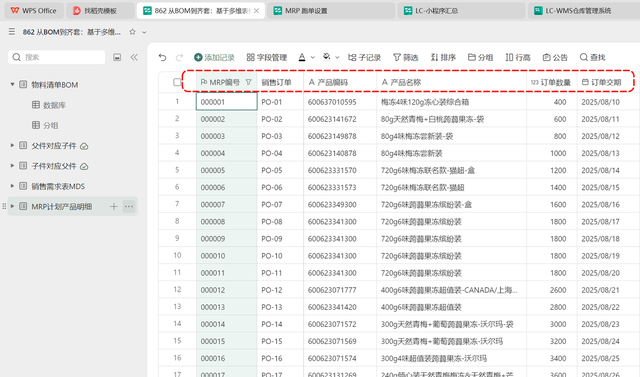Tick the select-all checkbox in header row
The height and width of the screenshot is (377, 640).
pos(177,82)
